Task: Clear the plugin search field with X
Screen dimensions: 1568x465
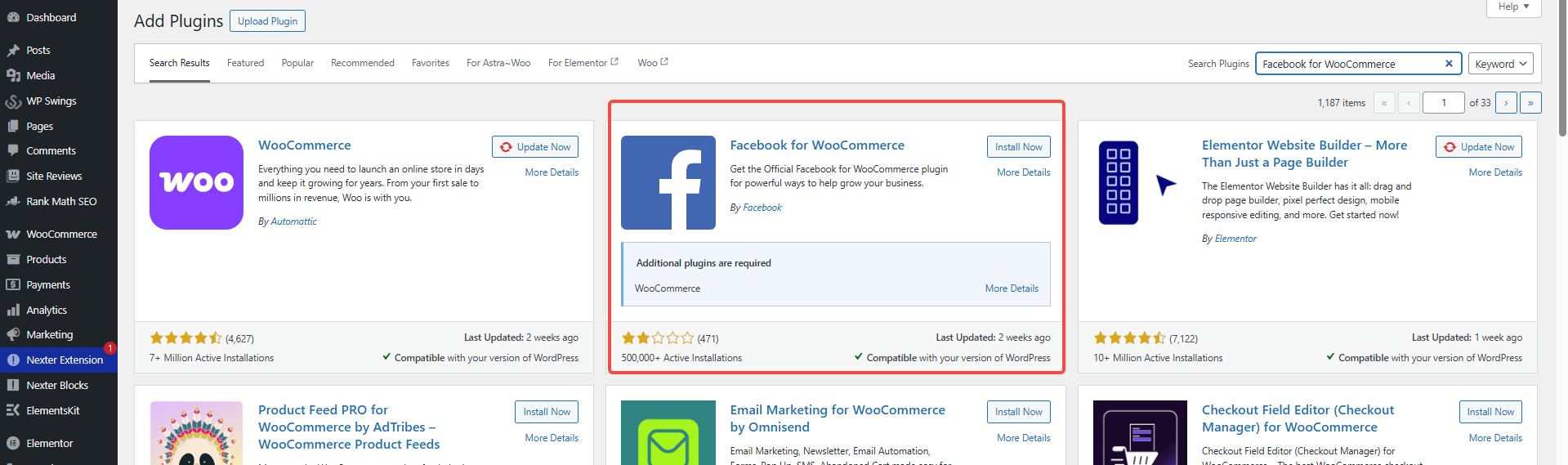Action: point(1449,64)
